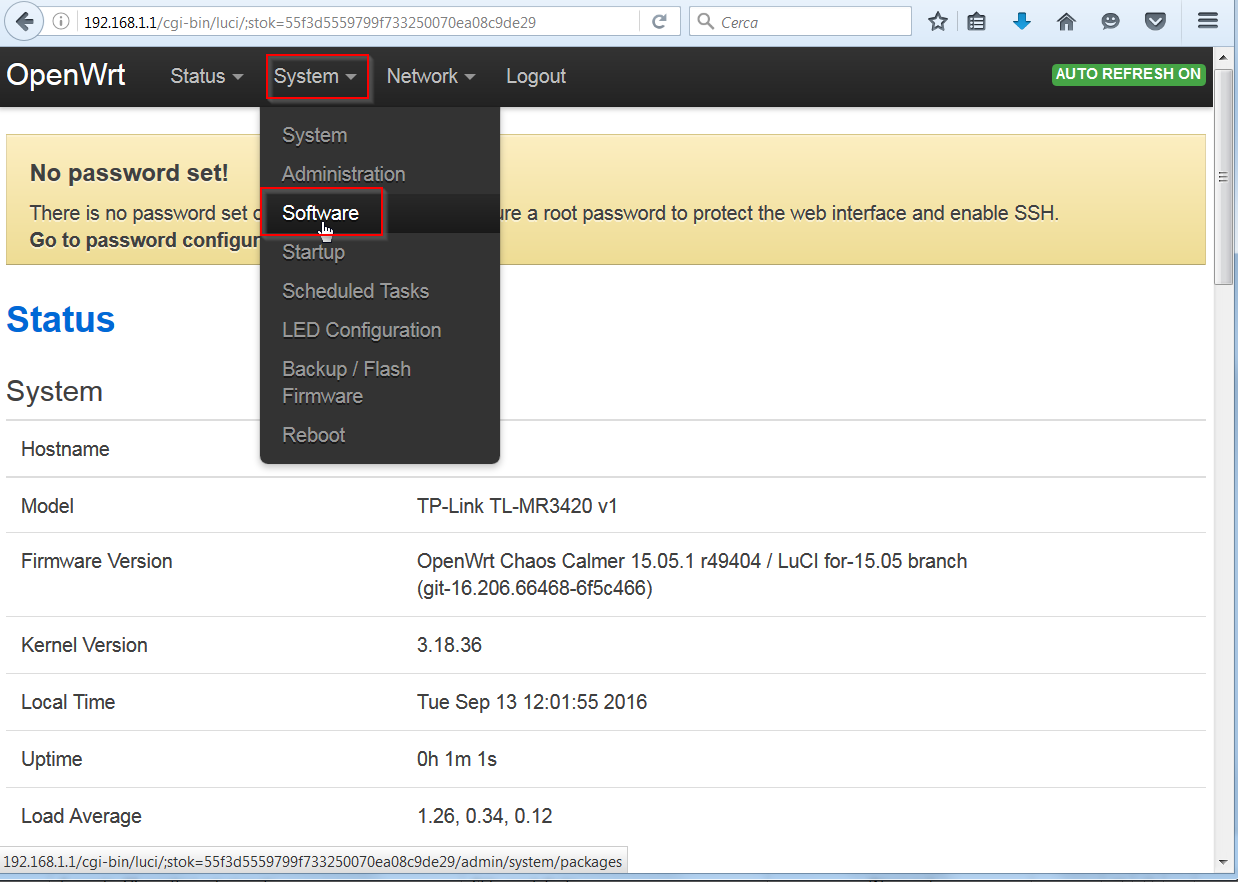Click inside the Cerca search field
Image resolution: width=1238 pixels, height=882 pixels.
click(810, 21)
